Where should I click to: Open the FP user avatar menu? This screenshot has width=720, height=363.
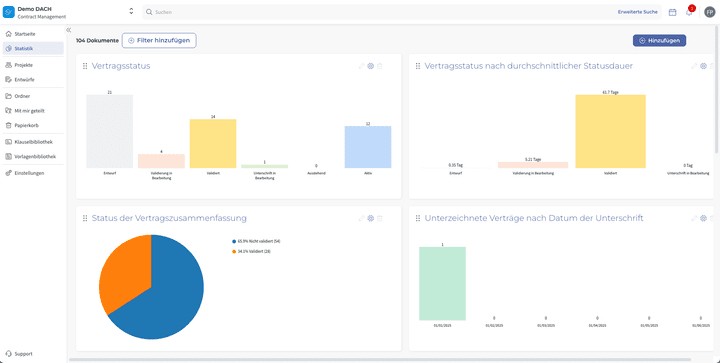[x=709, y=12]
